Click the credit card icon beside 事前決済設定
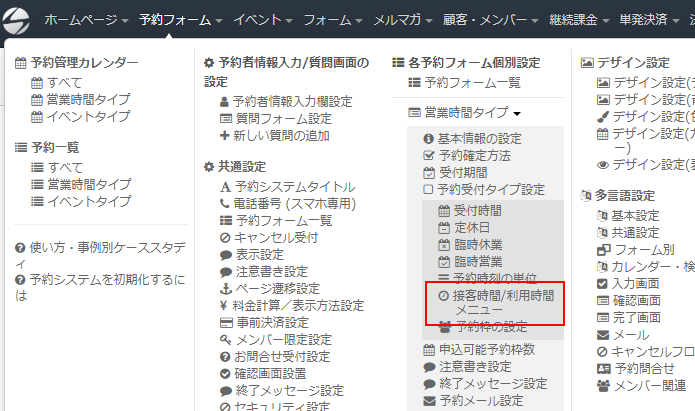 click(225, 323)
